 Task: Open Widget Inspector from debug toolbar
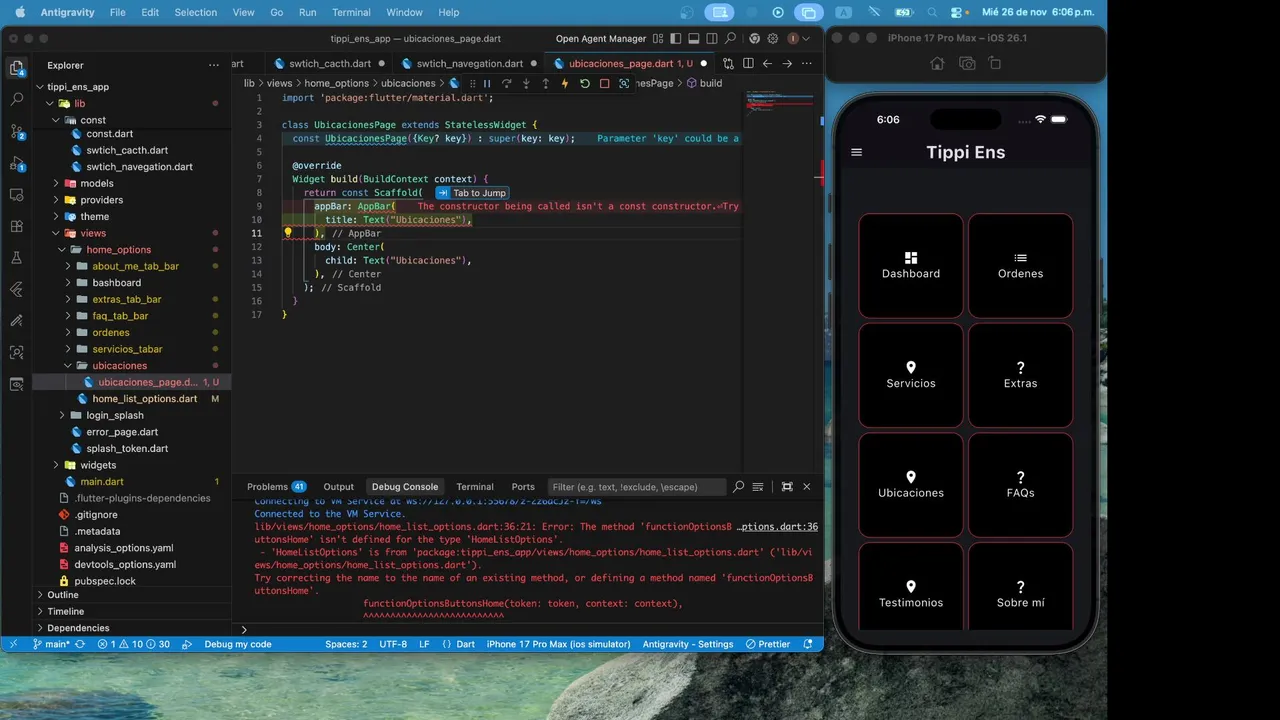624,84
